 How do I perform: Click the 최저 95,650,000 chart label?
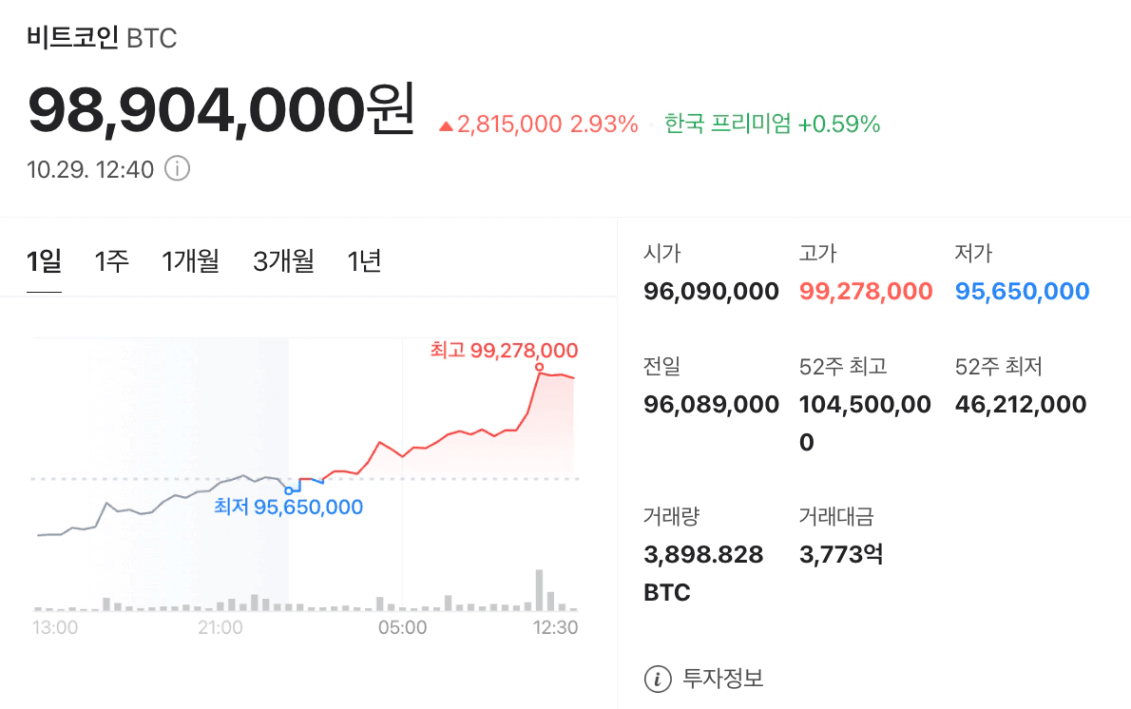point(289,507)
